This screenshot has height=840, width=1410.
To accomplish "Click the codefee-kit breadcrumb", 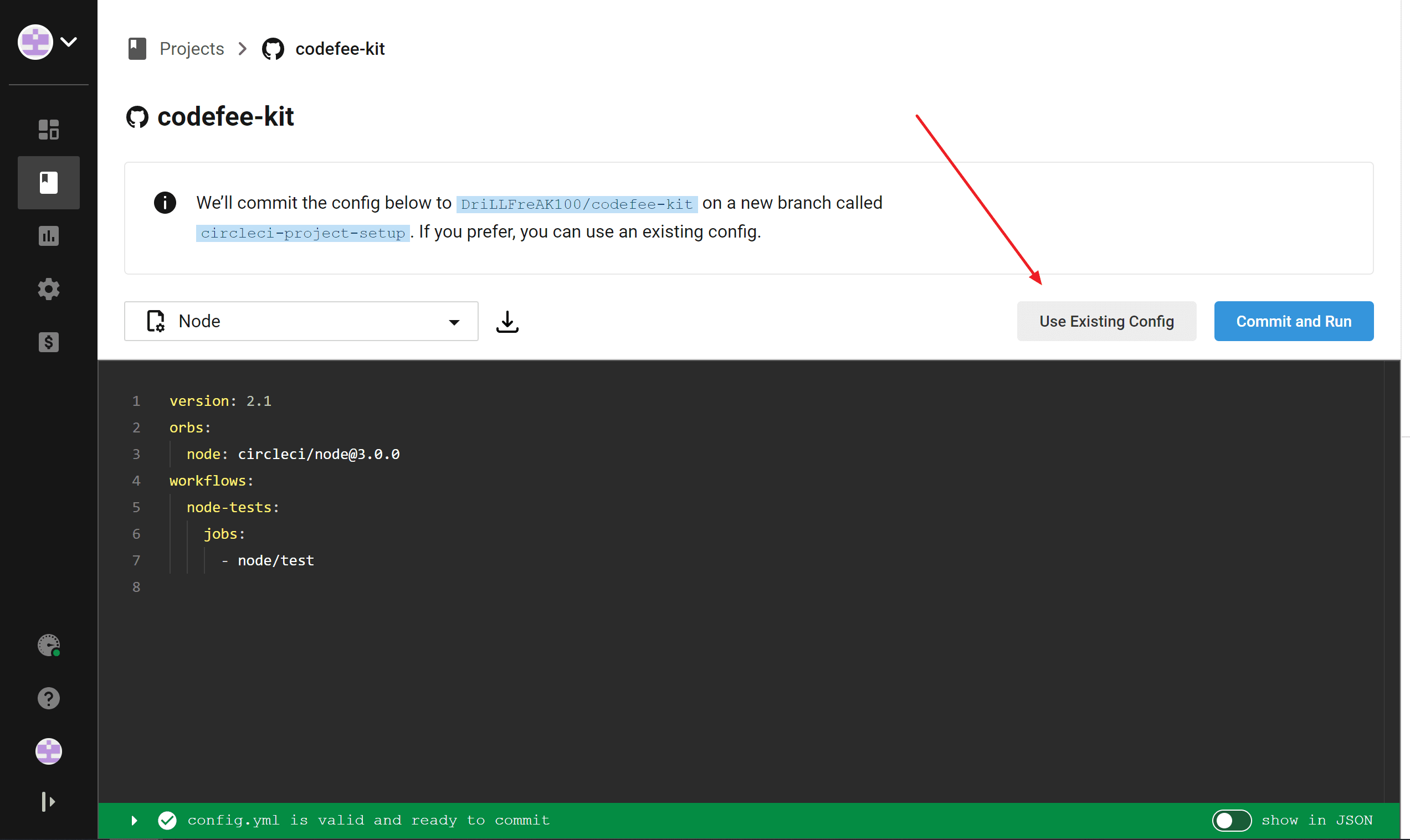I will coord(340,49).
